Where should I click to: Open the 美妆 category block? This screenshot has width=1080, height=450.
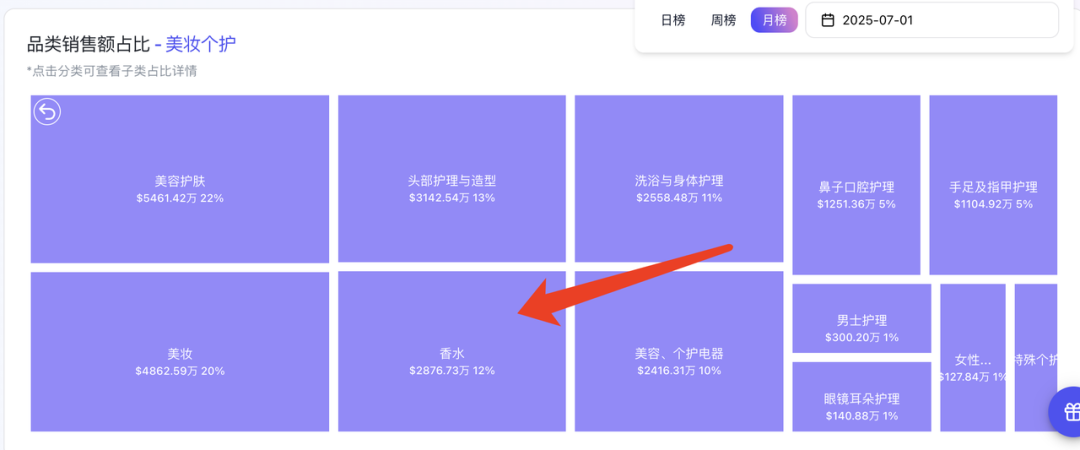pos(180,352)
